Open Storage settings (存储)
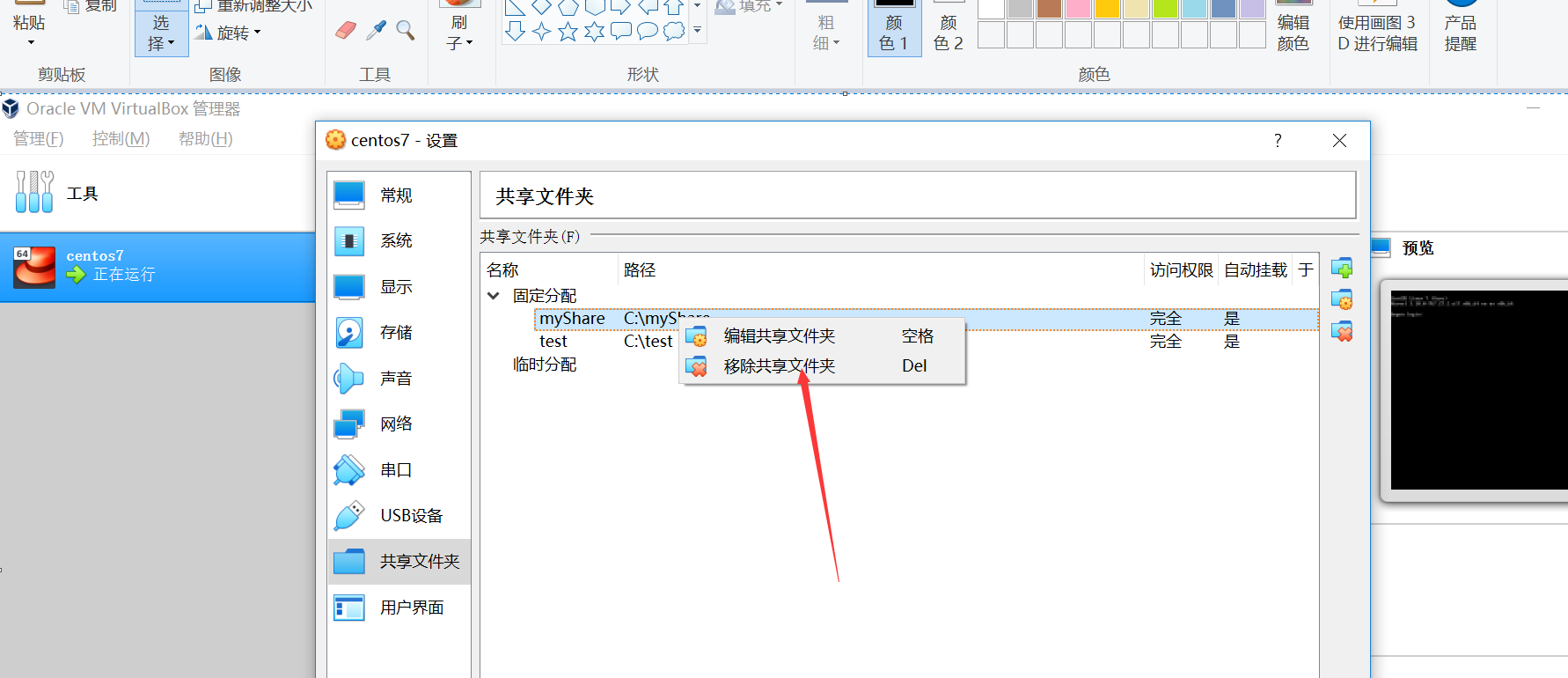The height and width of the screenshot is (678, 1568). 399,332
